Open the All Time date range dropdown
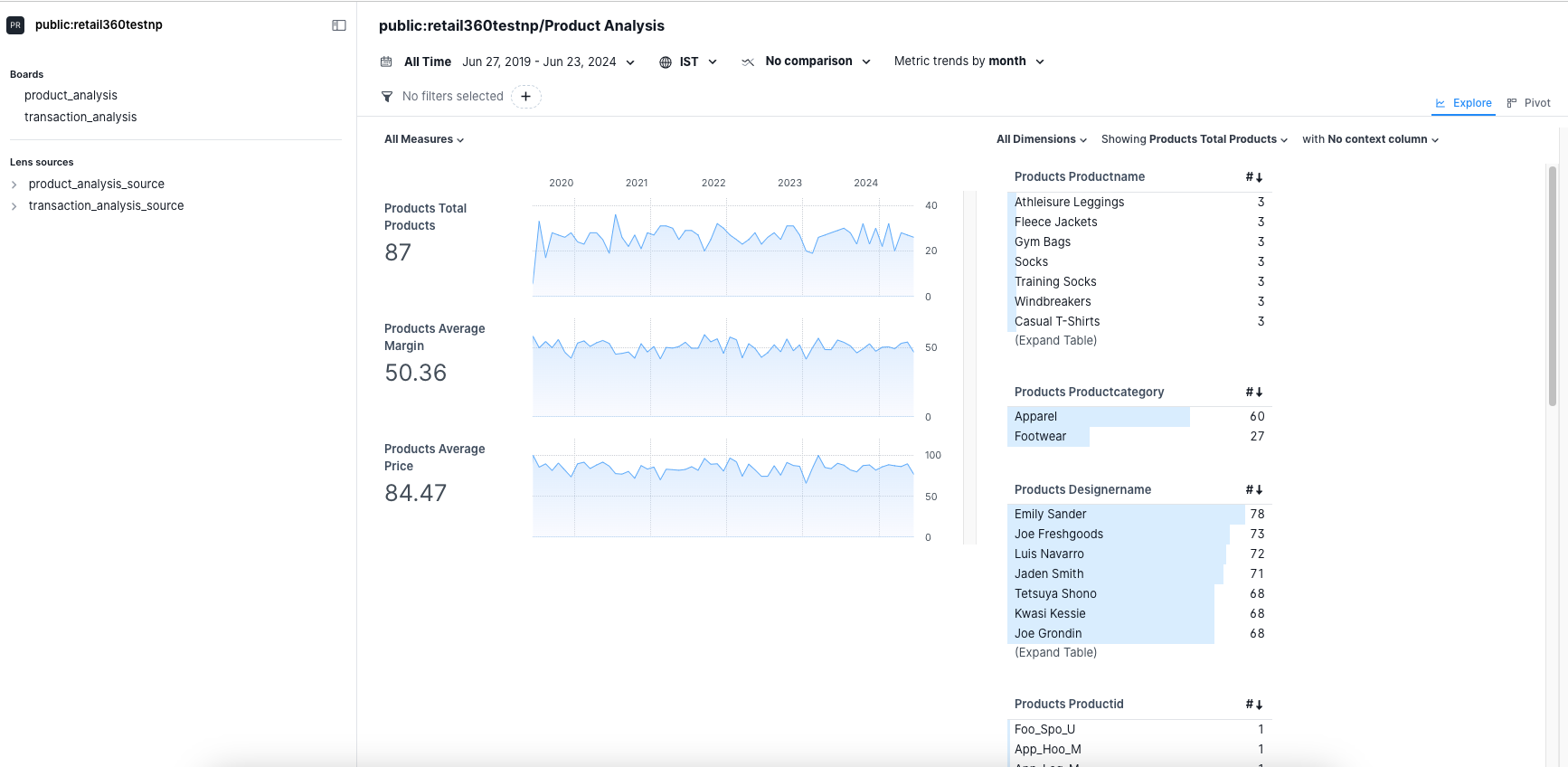The height and width of the screenshot is (767, 1568). coord(519,62)
